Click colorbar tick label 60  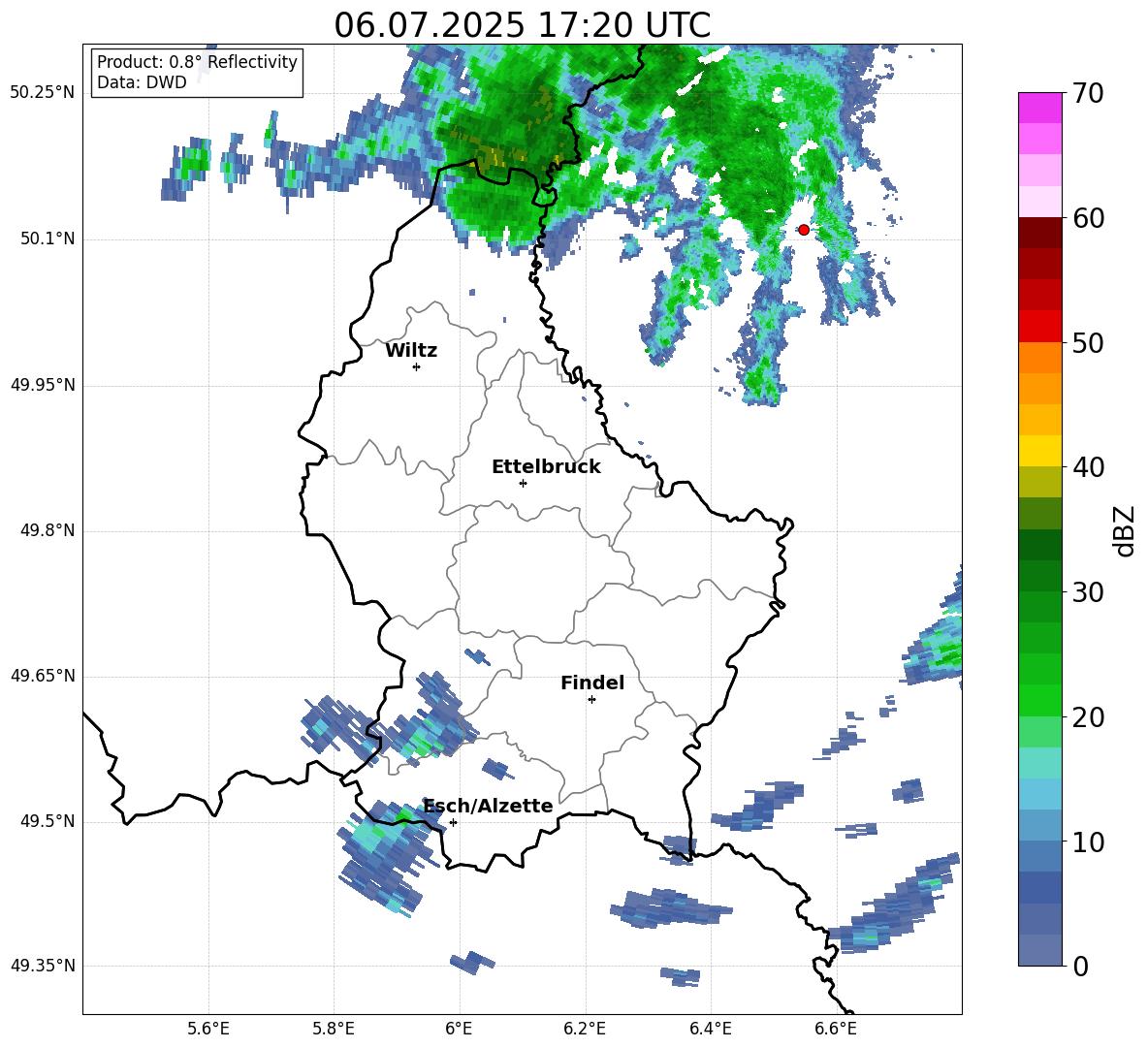coord(1087,218)
